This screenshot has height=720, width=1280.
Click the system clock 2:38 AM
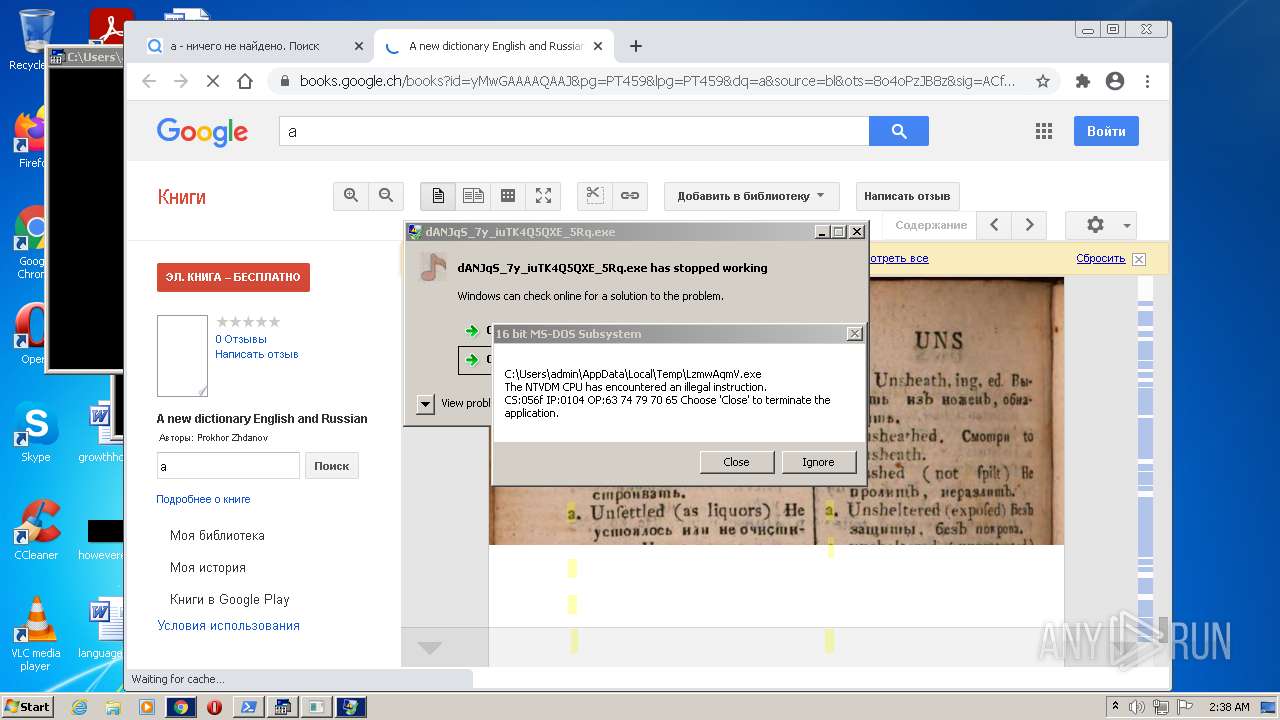[x=1228, y=707]
